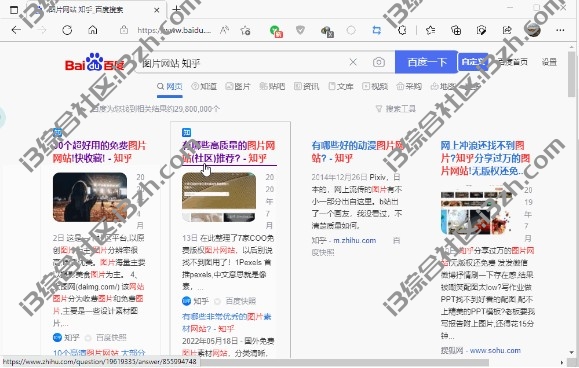Image resolution: width=579 pixels, height=368 pixels.
Task: Click the blue crop screenshot extension icon
Action: 376,30
